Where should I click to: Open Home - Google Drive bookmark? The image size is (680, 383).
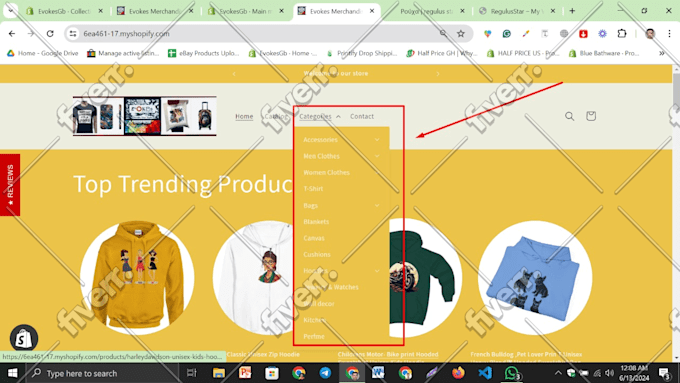(42, 53)
